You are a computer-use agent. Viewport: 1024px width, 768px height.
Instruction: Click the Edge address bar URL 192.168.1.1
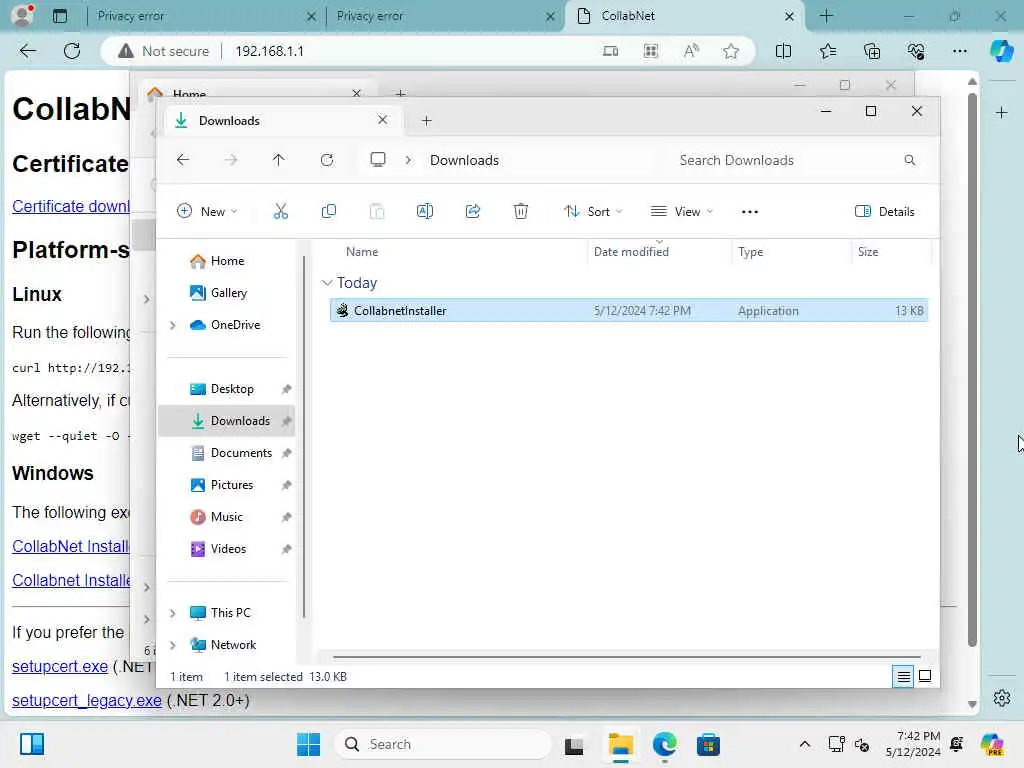[269, 51]
